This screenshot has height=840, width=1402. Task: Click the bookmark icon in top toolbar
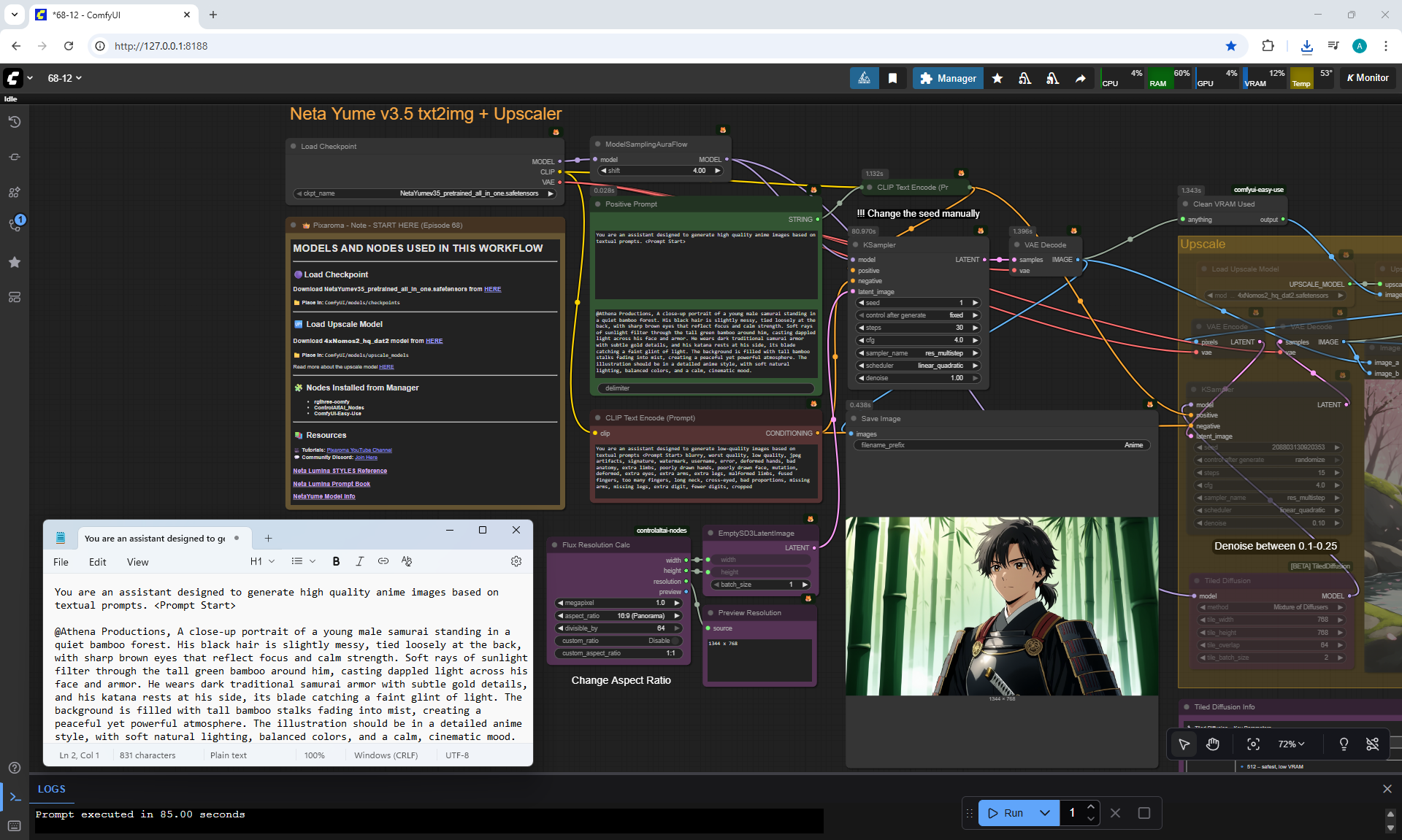[x=892, y=78]
